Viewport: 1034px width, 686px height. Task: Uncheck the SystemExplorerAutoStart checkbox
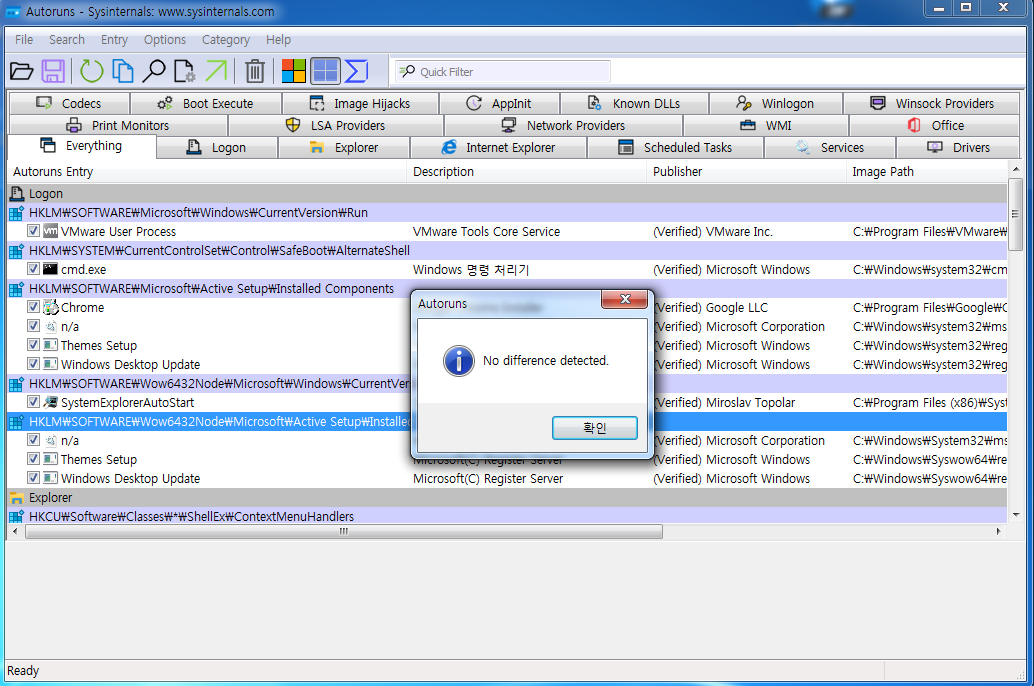point(33,402)
